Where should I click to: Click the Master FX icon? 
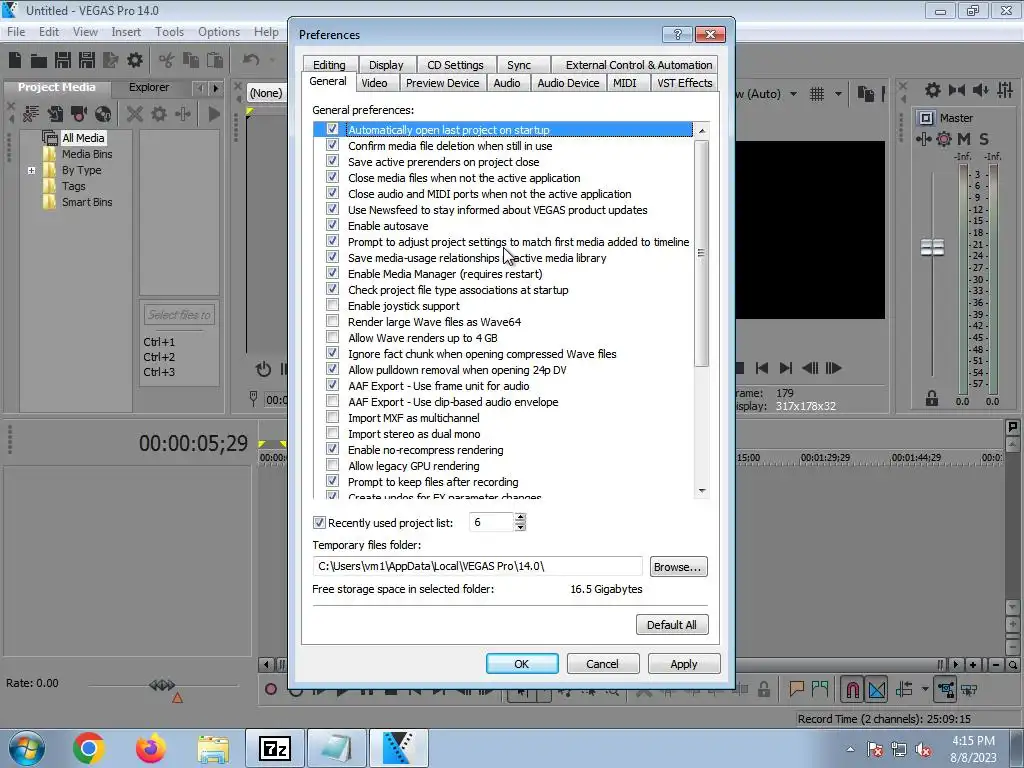pos(923,138)
